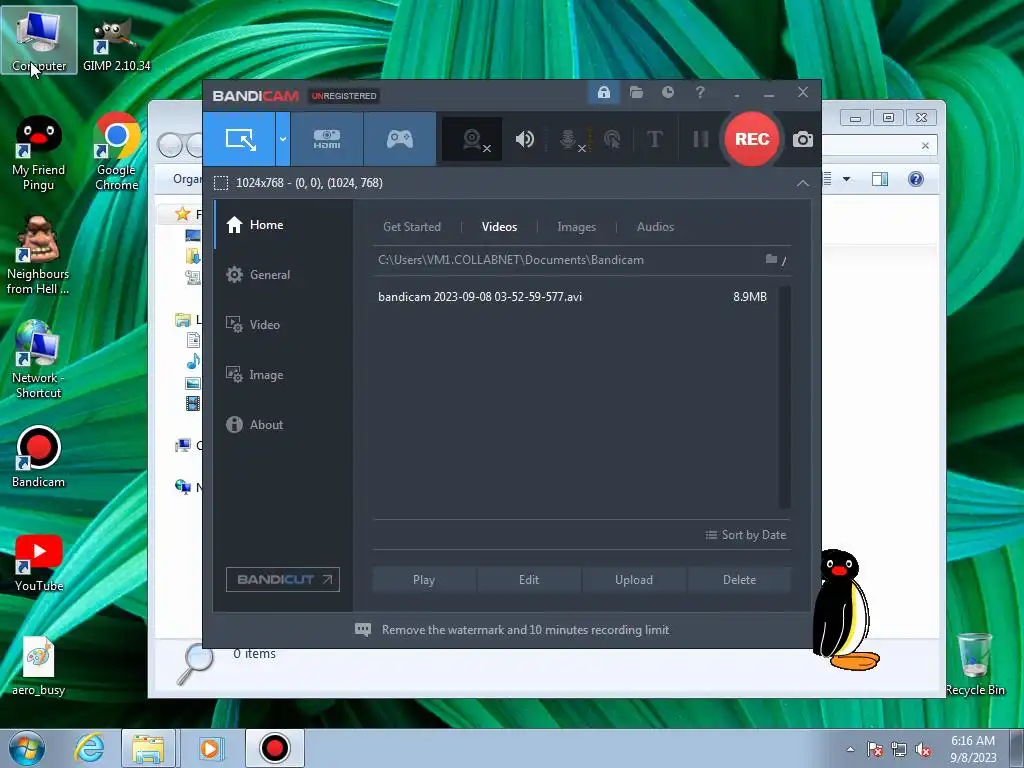Open Explorer window help icon
Viewport: 1024px width, 768px height.
click(x=916, y=179)
